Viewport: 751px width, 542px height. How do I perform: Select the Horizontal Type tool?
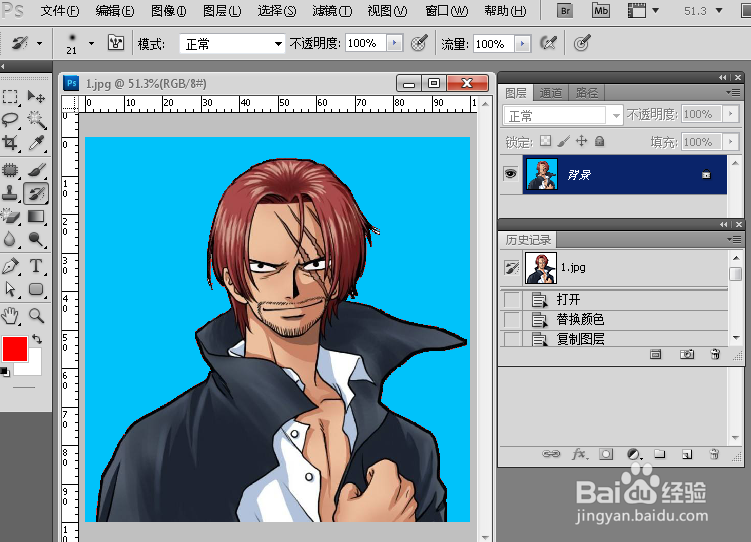pos(36,266)
